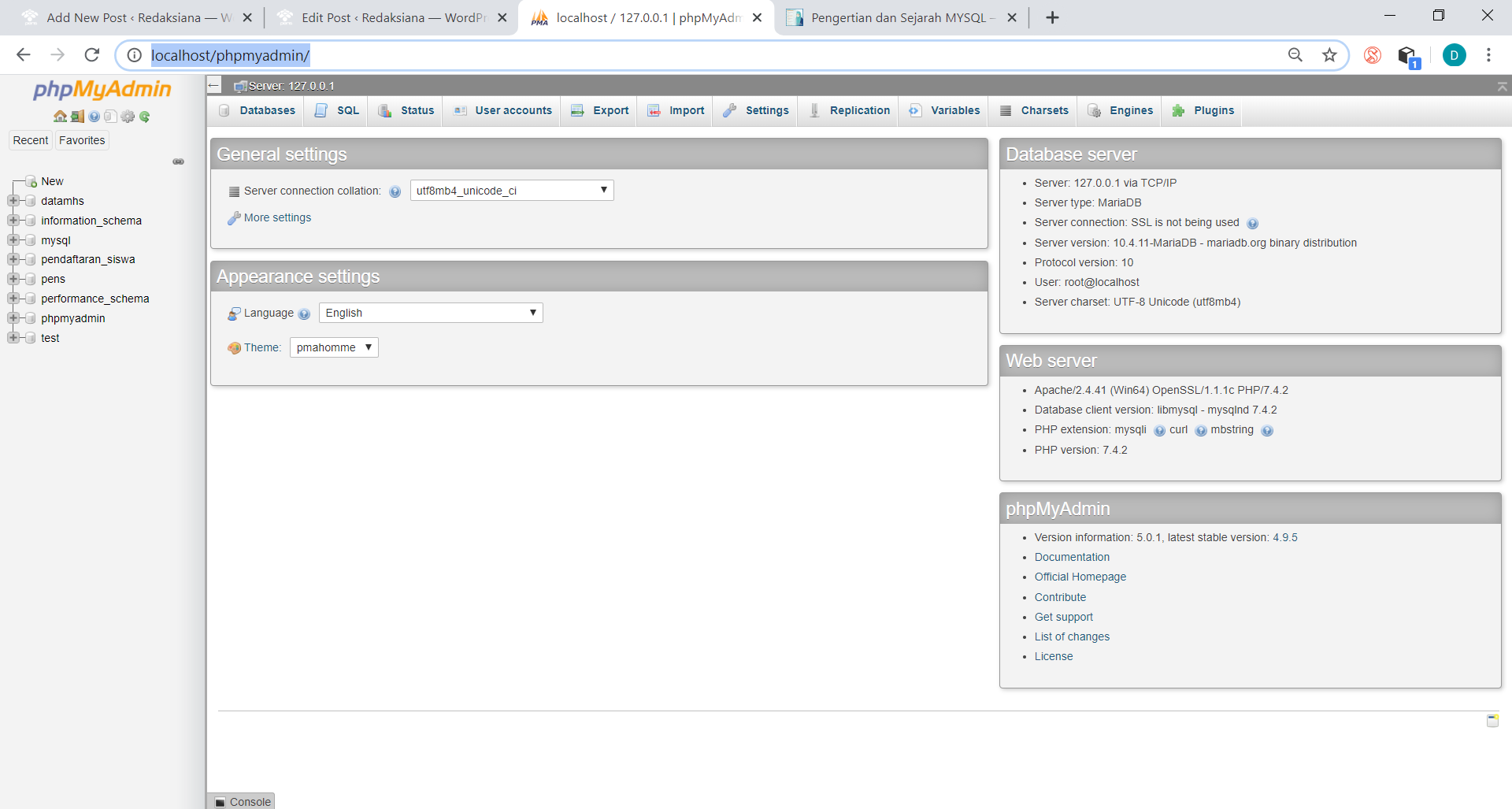Click the log out door icon
This screenshot has height=809, width=1512.
pos(77,117)
